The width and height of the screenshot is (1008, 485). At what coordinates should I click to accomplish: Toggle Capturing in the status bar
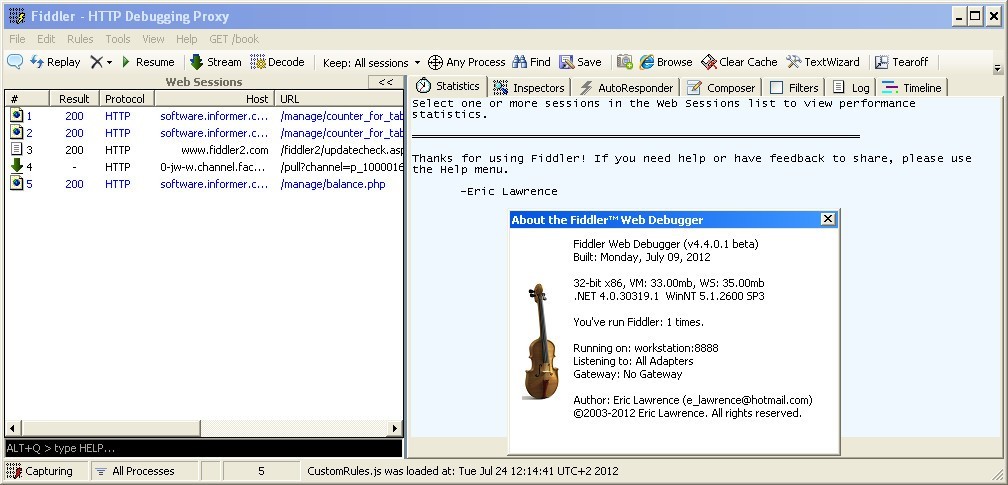click(x=40, y=471)
